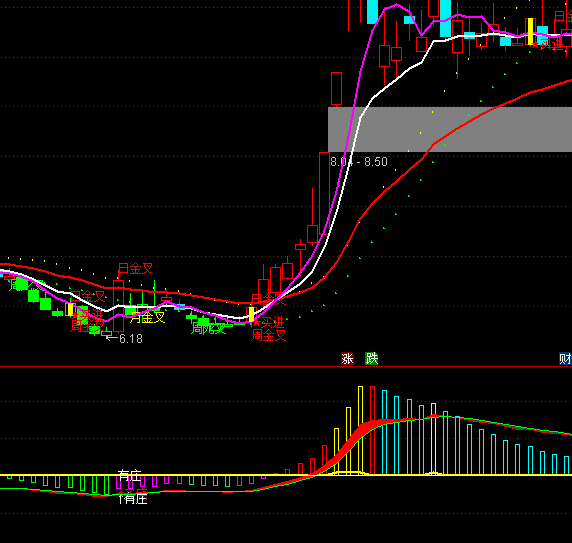The image size is (572, 543).
Task: Open the blue 财 icon at right edge
Action: [565, 358]
